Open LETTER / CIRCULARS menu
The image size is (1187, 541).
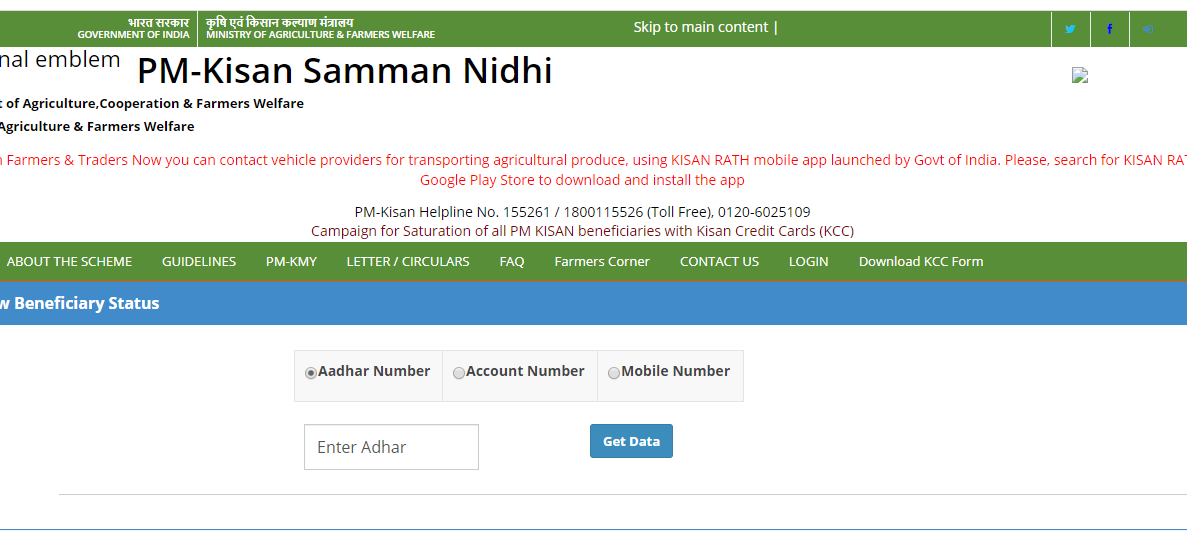(x=408, y=262)
